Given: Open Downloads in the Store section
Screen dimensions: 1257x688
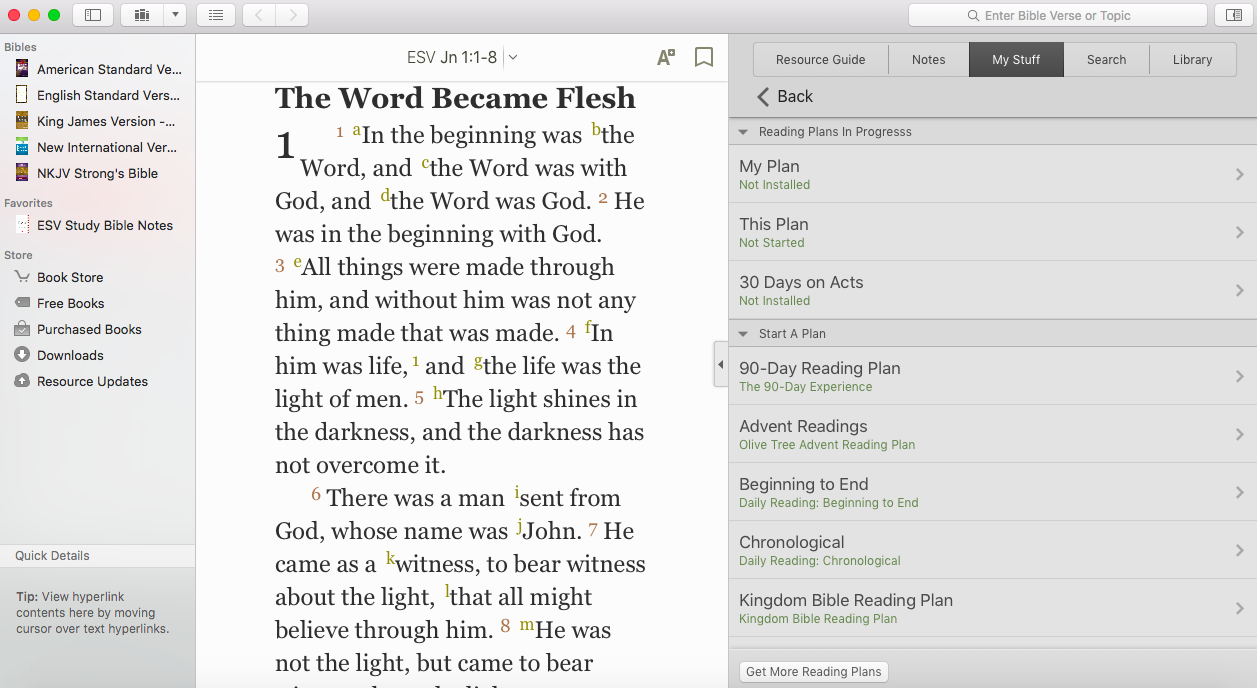Looking at the screenshot, I should tap(70, 355).
